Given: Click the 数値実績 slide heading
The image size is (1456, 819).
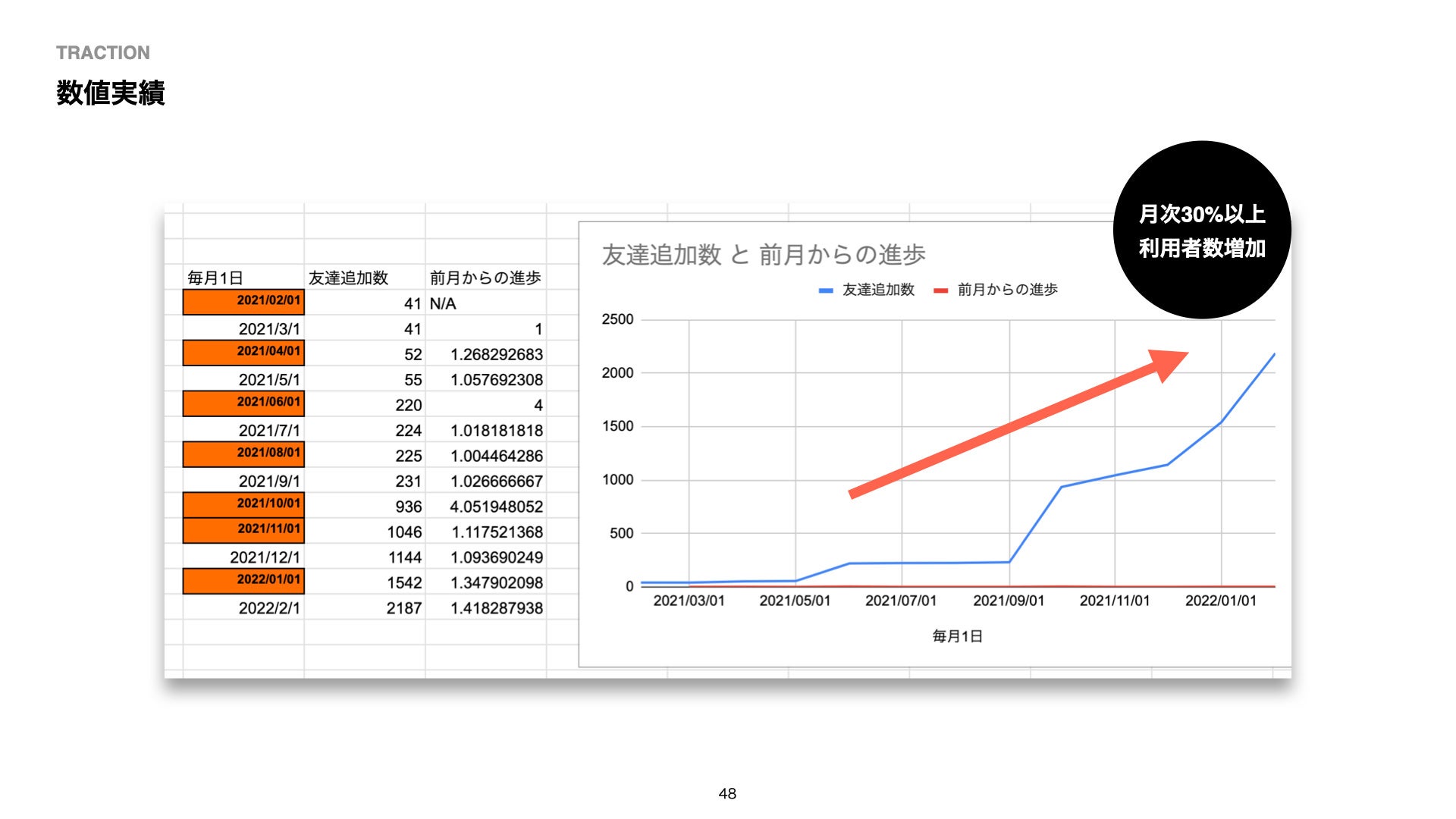Looking at the screenshot, I should click(111, 93).
